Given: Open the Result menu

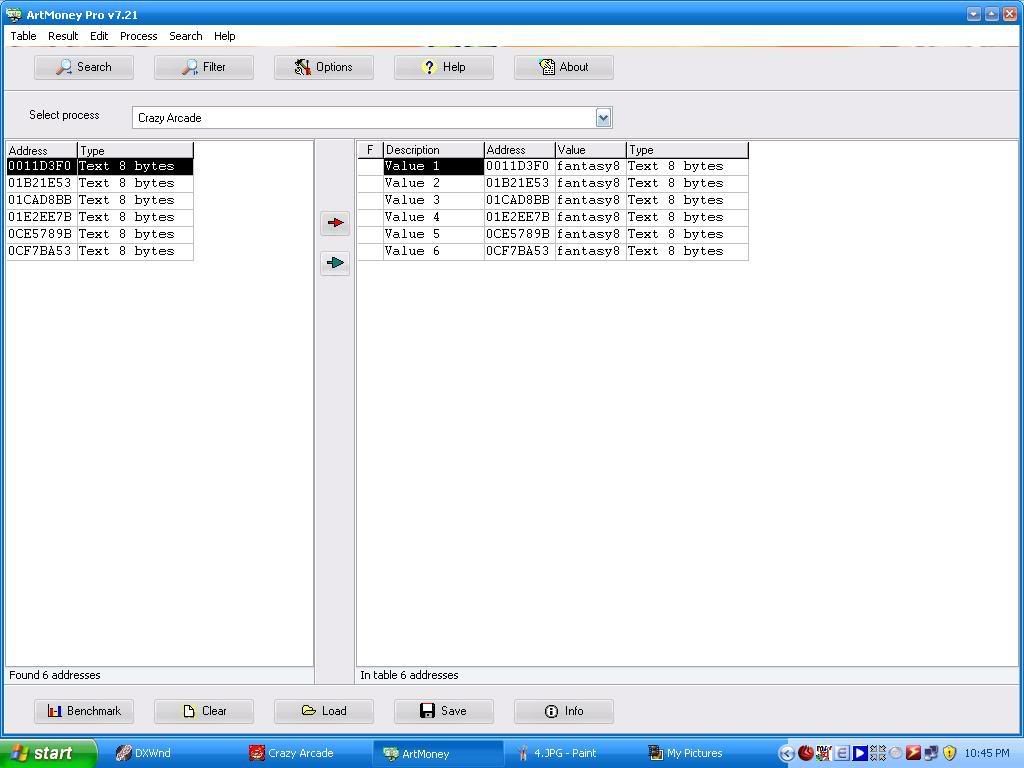Looking at the screenshot, I should [63, 36].
